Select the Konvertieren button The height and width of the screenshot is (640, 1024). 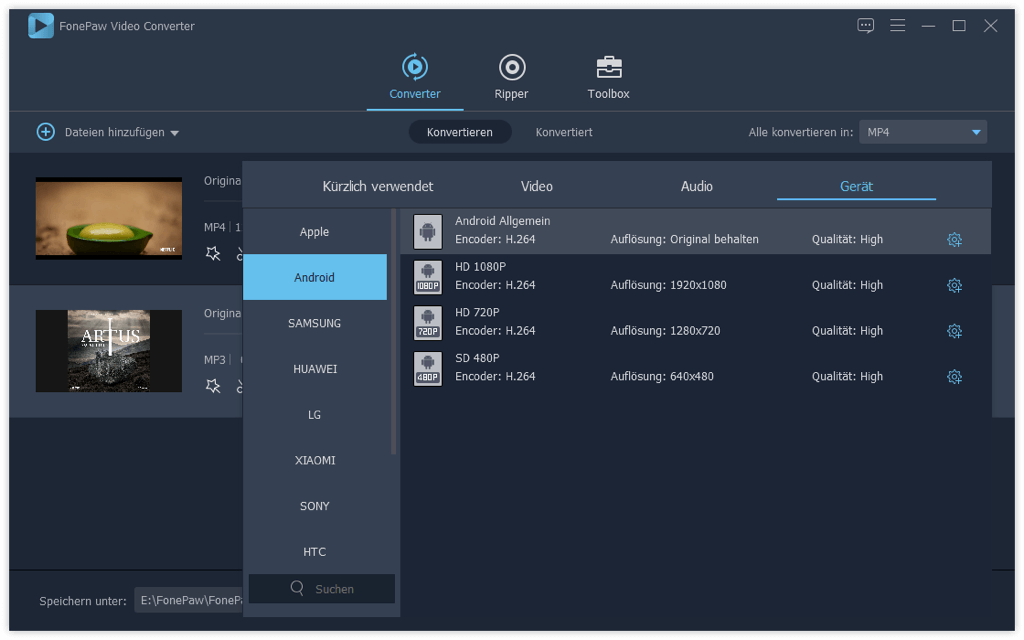coord(460,132)
